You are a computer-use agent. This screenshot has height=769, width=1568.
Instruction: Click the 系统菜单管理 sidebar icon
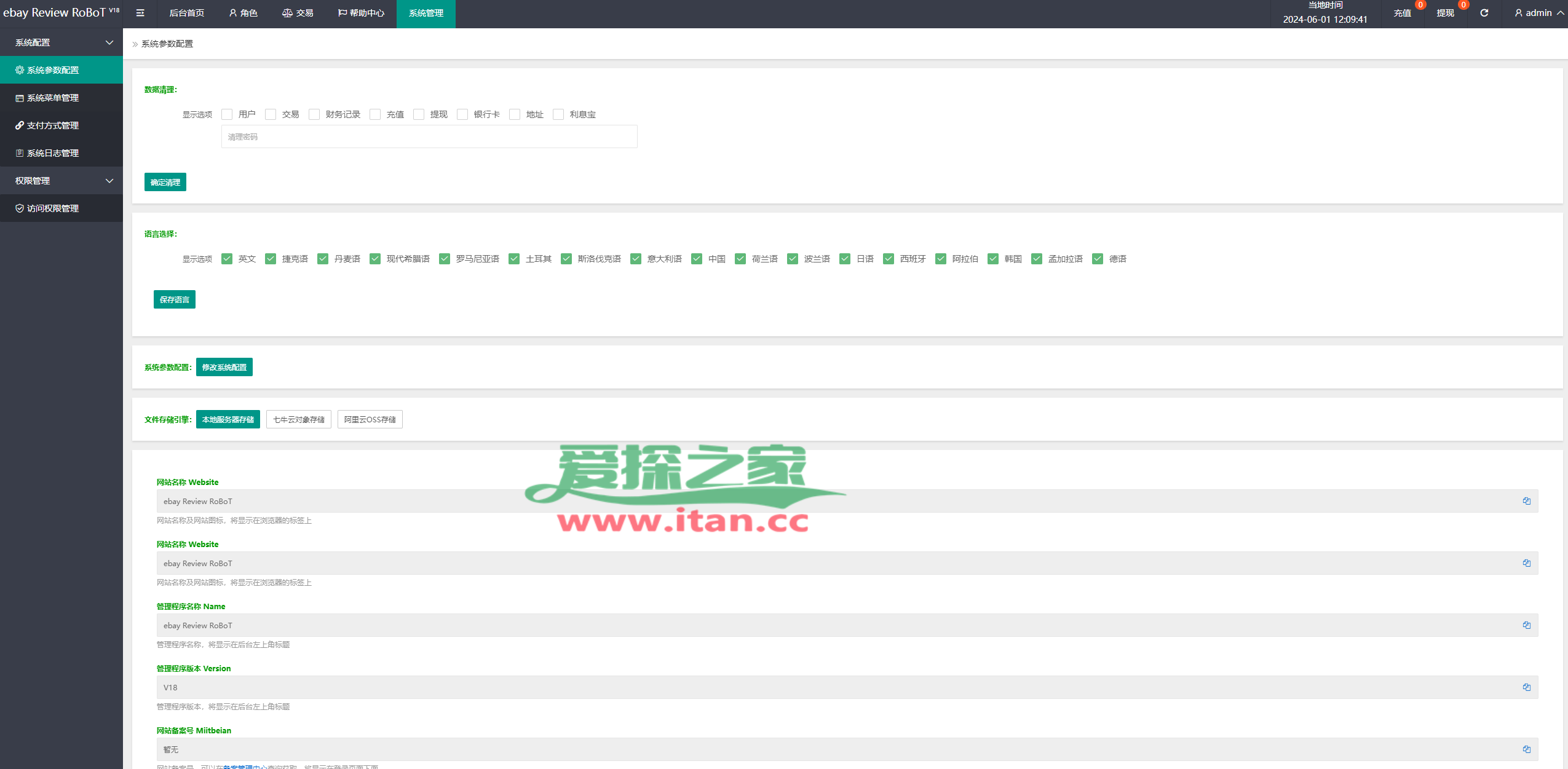click(x=20, y=98)
